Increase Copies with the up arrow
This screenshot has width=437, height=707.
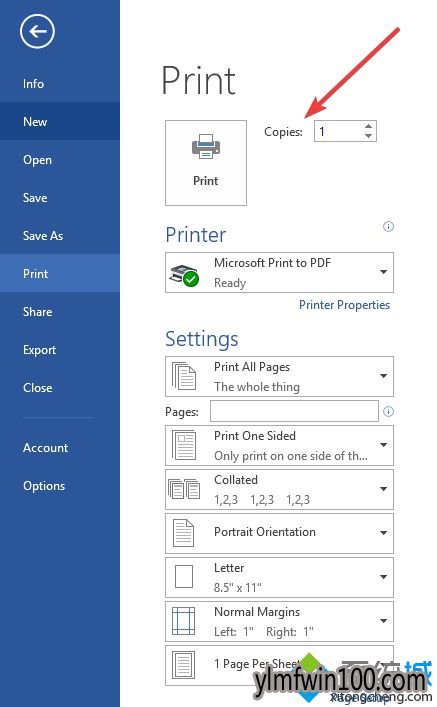pos(368,127)
